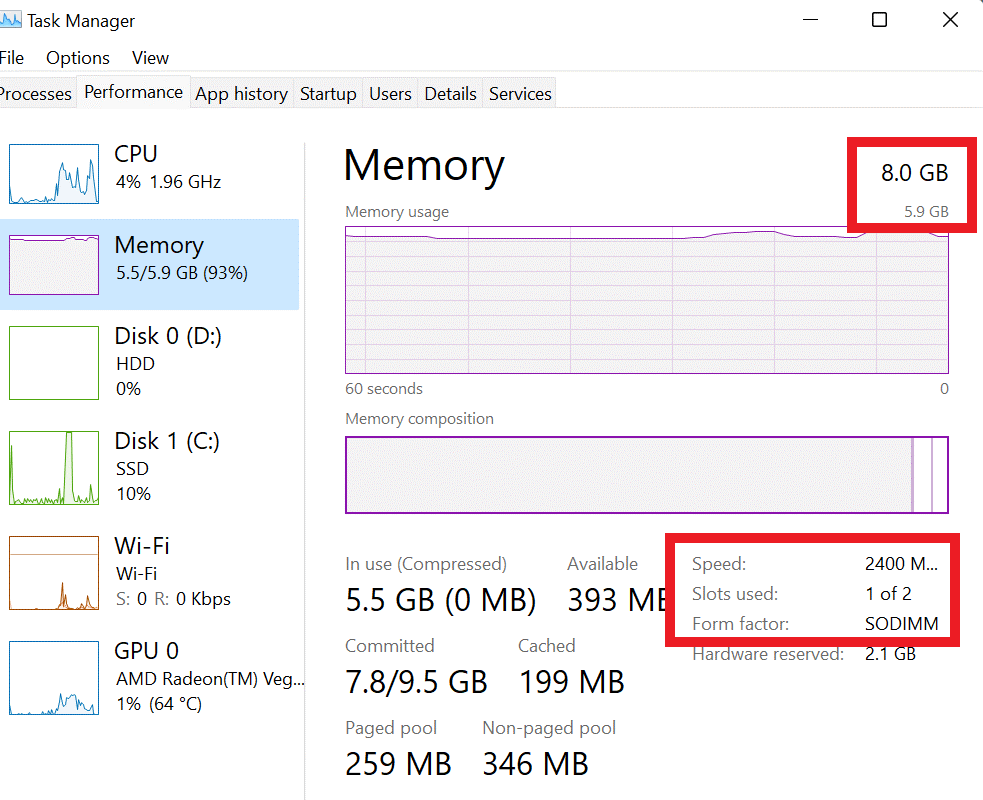Select the Services tab
983x800 pixels.
coord(519,93)
